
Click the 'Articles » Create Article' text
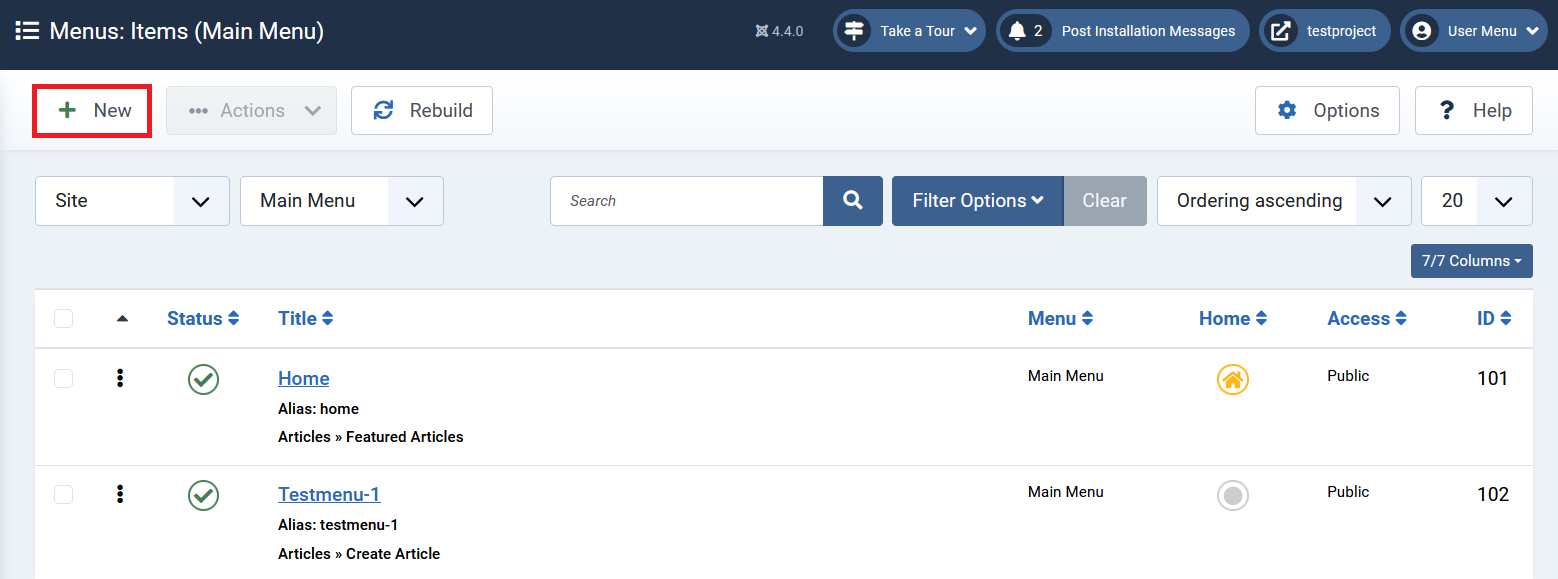point(359,554)
